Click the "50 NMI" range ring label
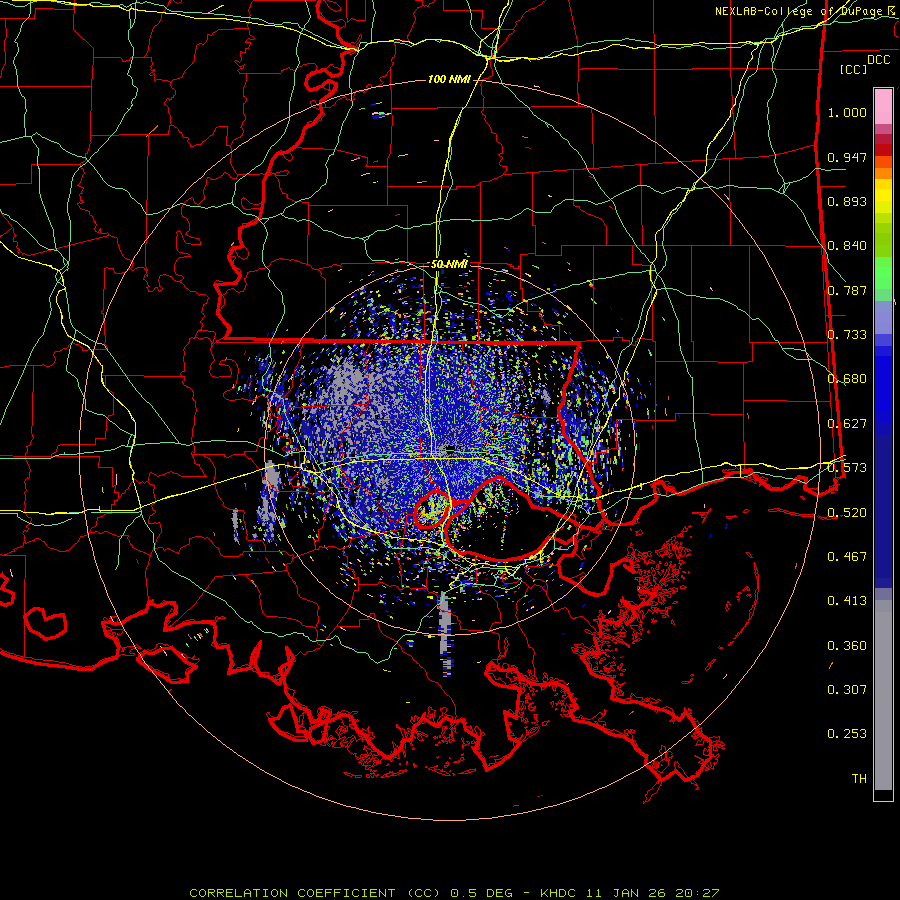Viewport: 900px width, 900px height. [x=449, y=264]
